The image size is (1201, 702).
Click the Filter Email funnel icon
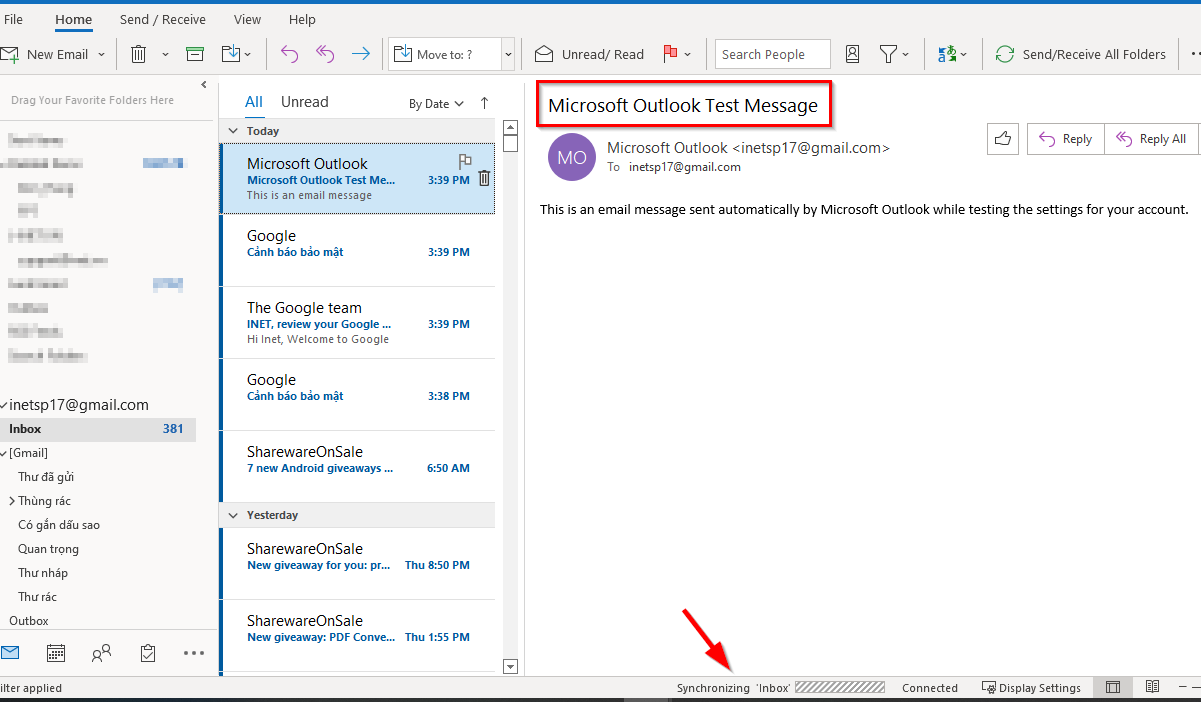tap(887, 54)
